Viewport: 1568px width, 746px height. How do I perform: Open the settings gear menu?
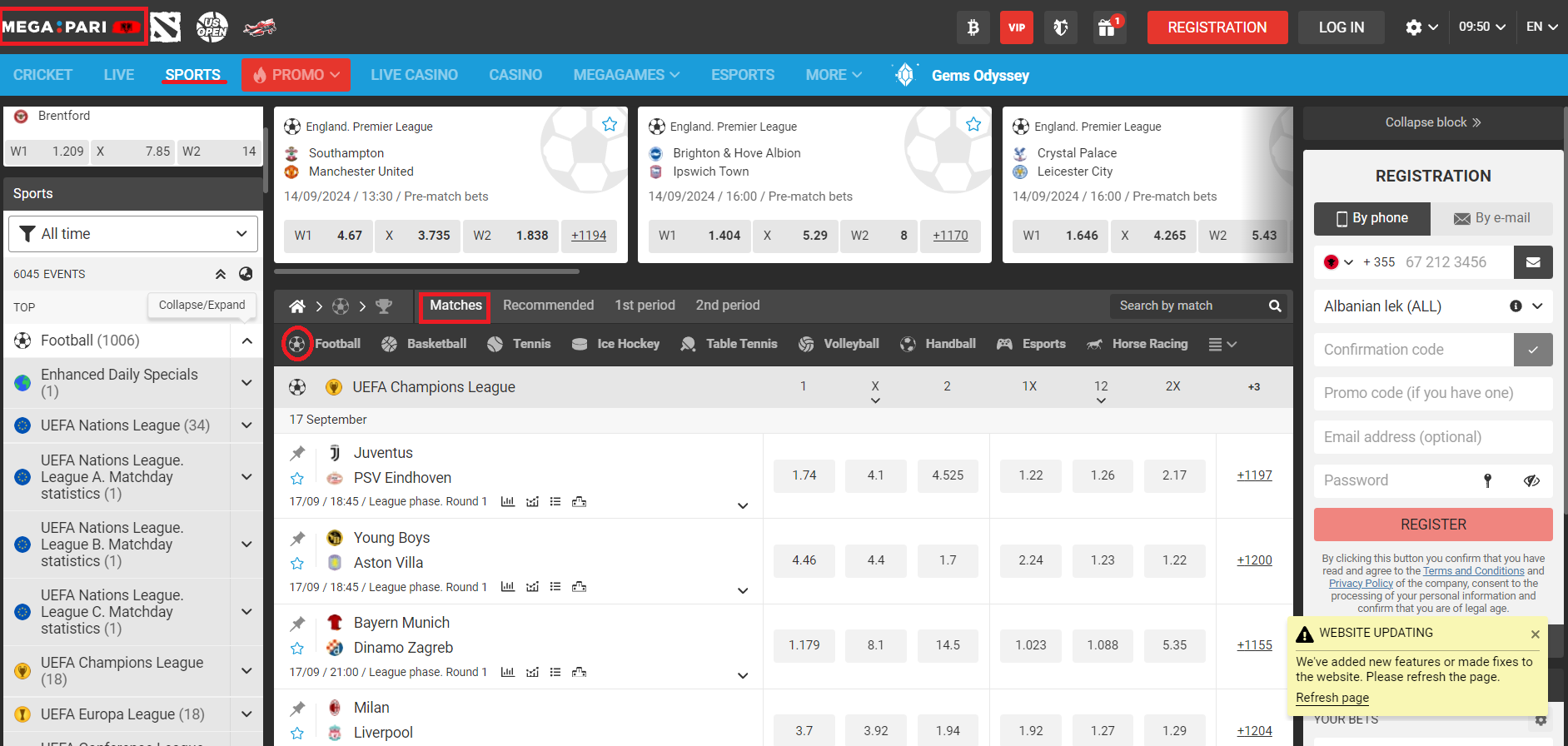click(1421, 27)
